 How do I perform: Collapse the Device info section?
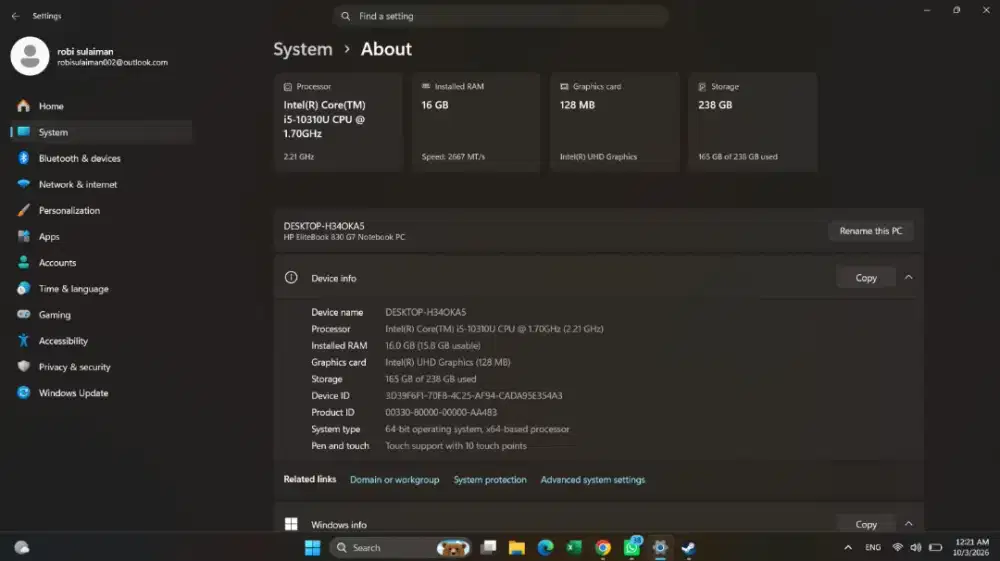(909, 277)
